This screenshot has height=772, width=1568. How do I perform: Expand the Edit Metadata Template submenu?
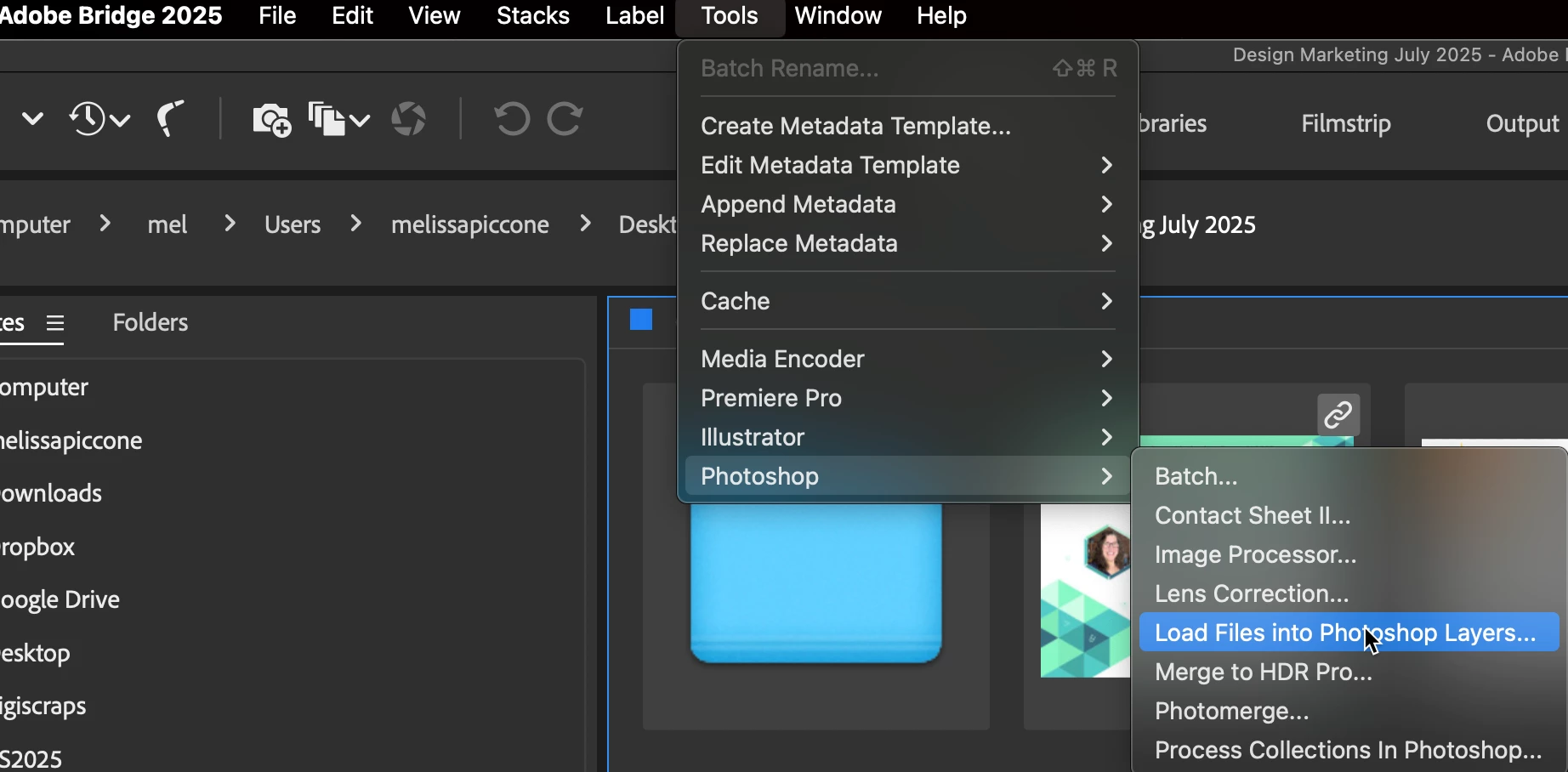pyautogui.click(x=907, y=165)
